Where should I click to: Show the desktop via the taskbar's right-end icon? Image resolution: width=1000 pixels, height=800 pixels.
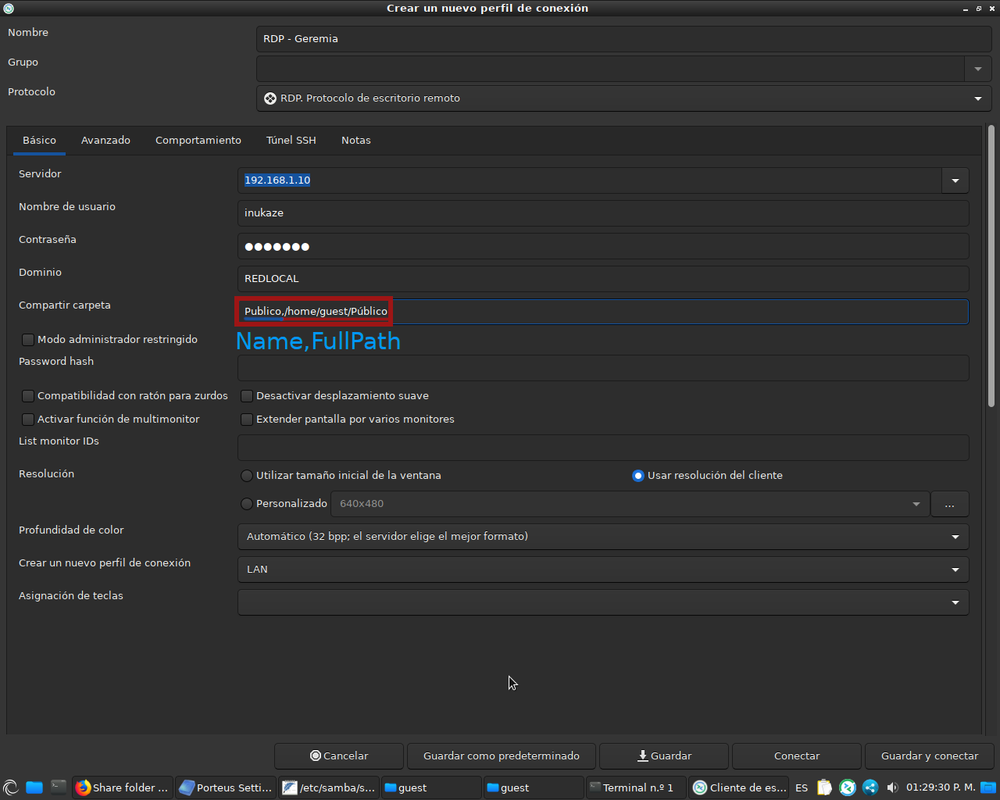coord(988,788)
